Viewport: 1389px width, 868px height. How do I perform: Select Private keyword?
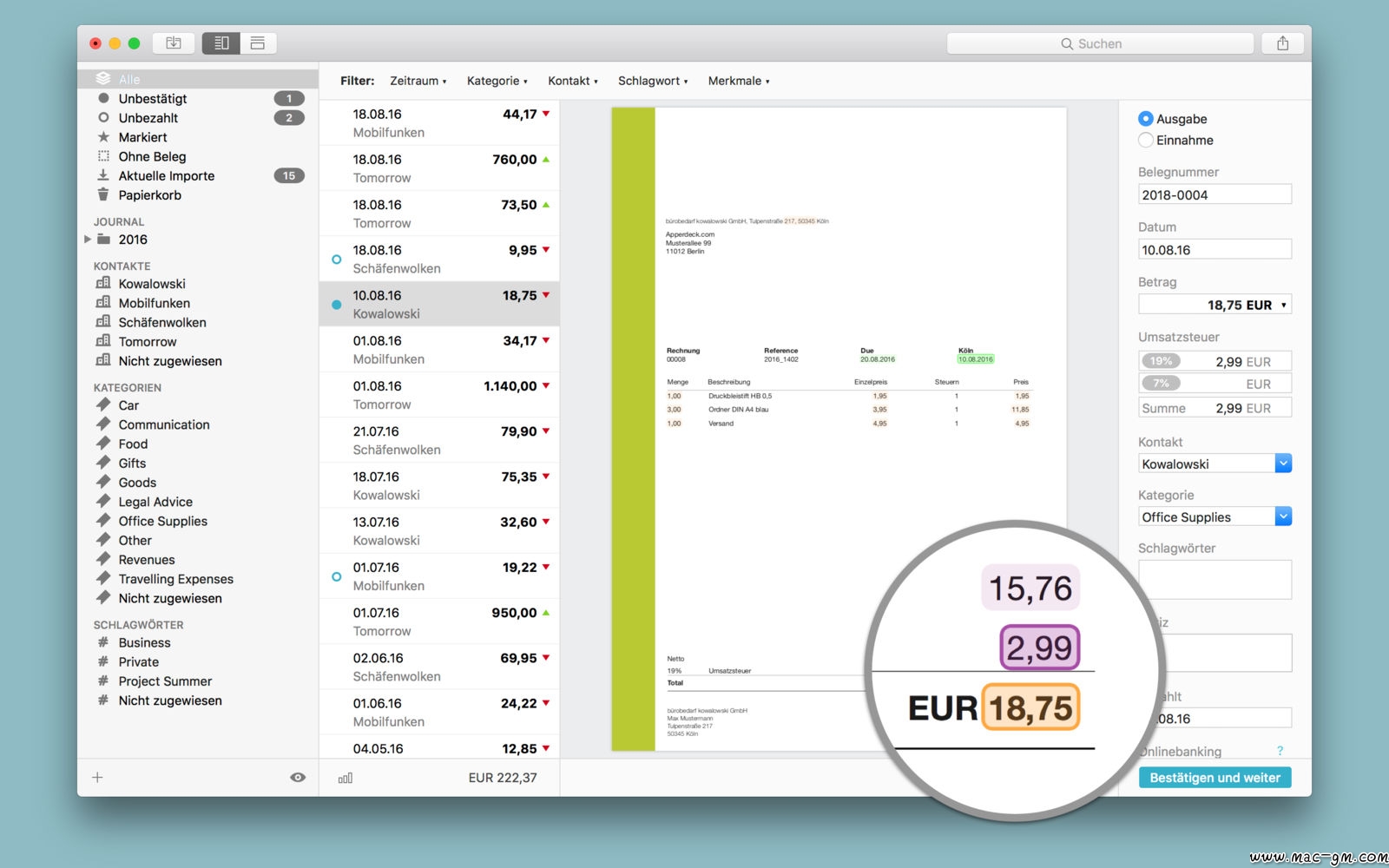click(199, 661)
